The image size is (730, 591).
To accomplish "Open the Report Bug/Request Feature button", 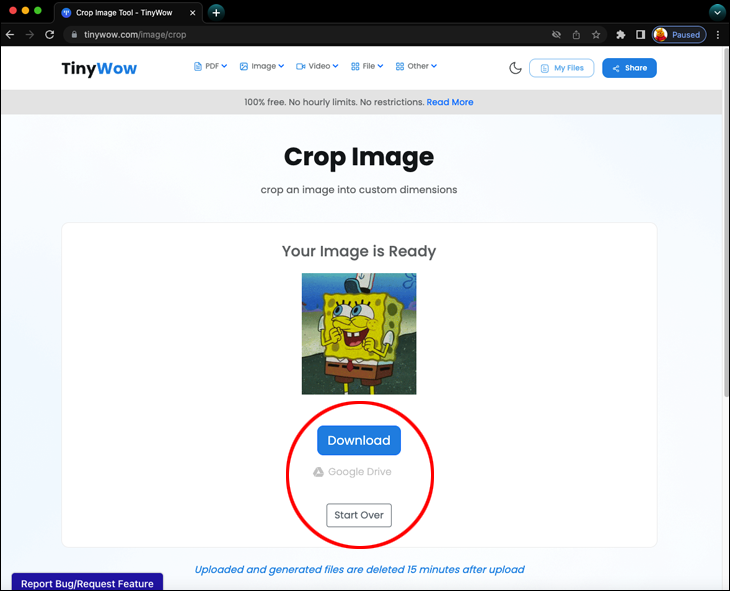I will [88, 583].
